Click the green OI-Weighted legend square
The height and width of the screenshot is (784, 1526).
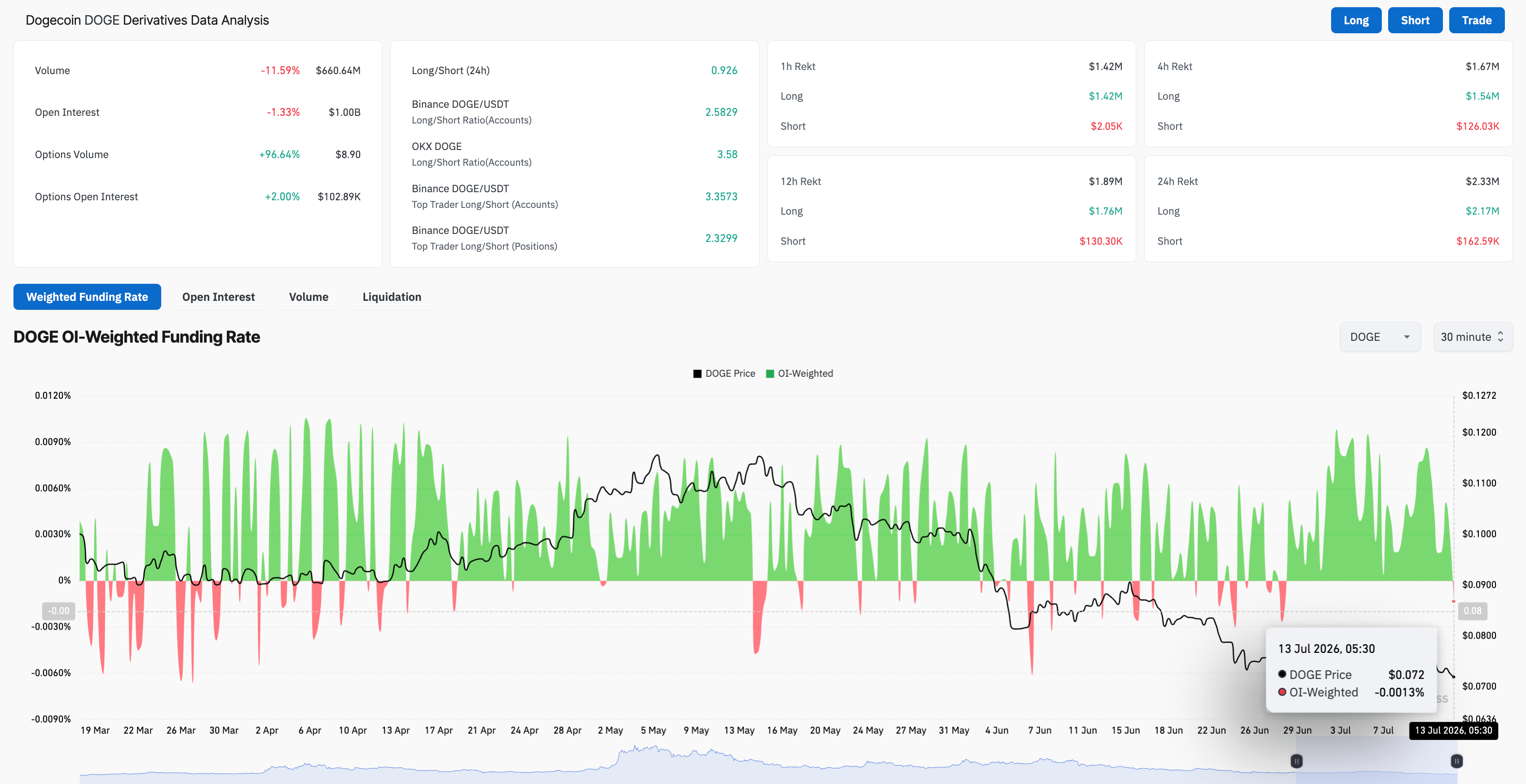[x=770, y=374]
